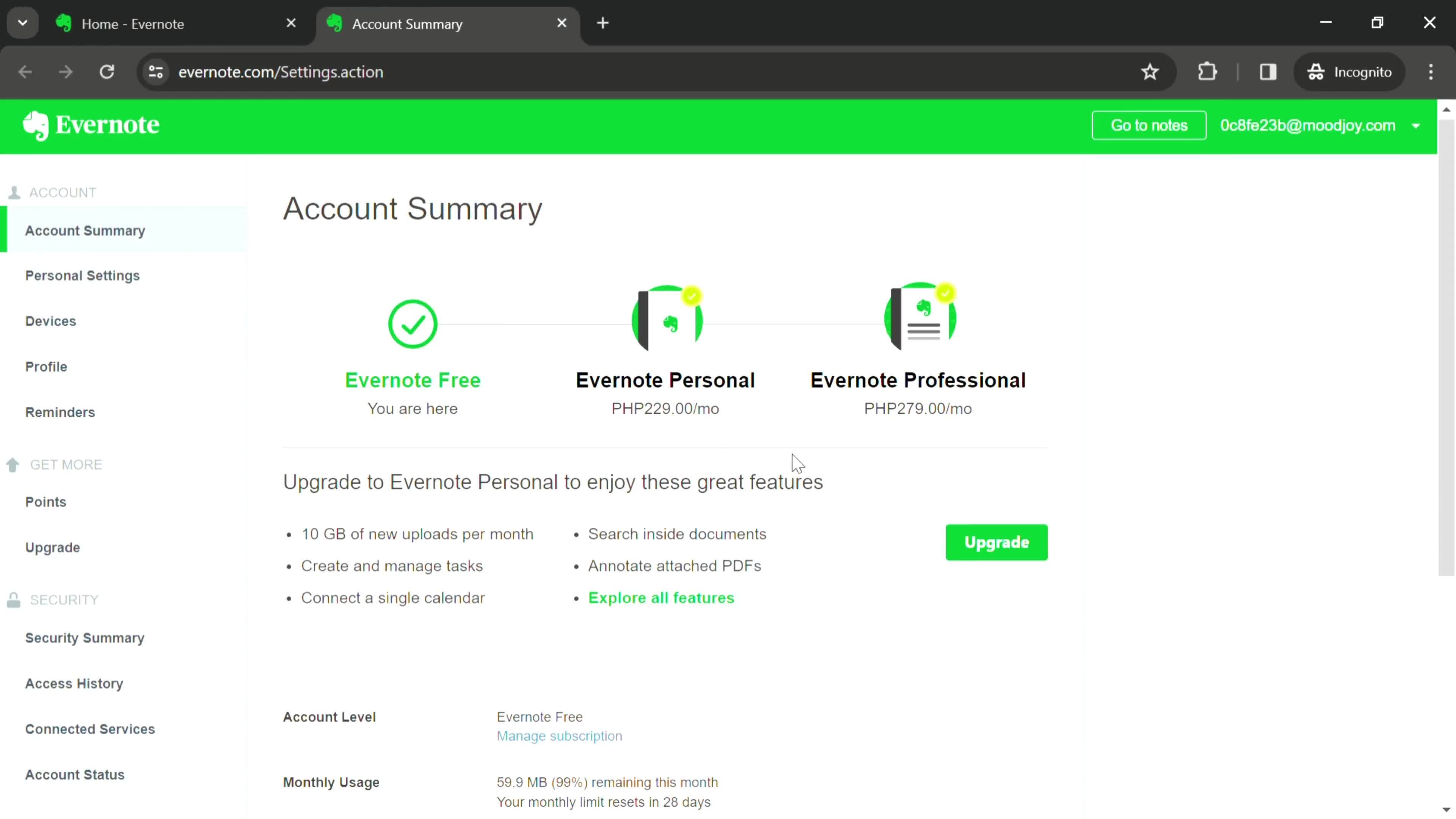Click the Upgrade button
This screenshot has width=1456, height=819.
tap(997, 542)
